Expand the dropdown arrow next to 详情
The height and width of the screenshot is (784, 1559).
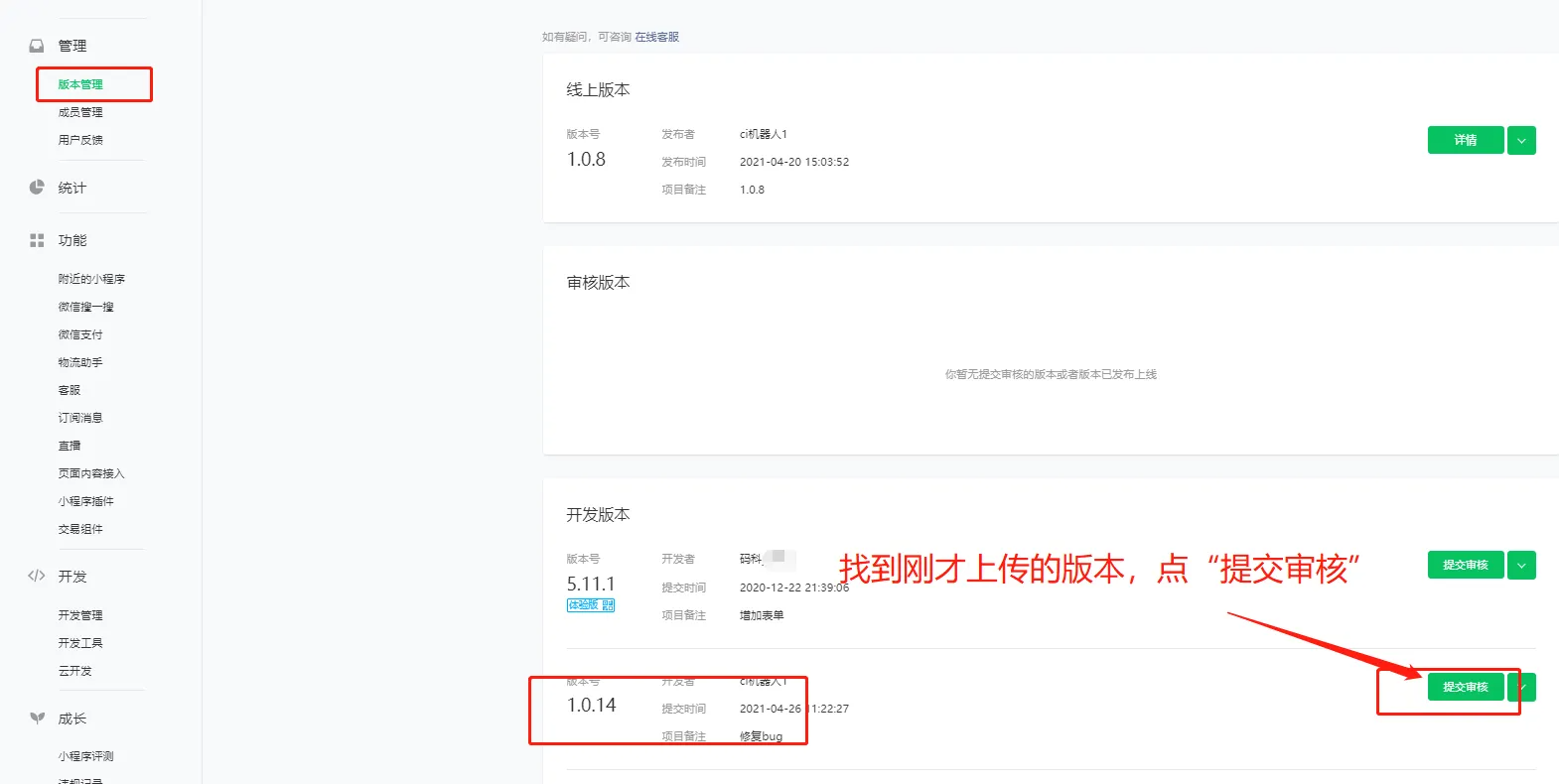pyautogui.click(x=1521, y=140)
